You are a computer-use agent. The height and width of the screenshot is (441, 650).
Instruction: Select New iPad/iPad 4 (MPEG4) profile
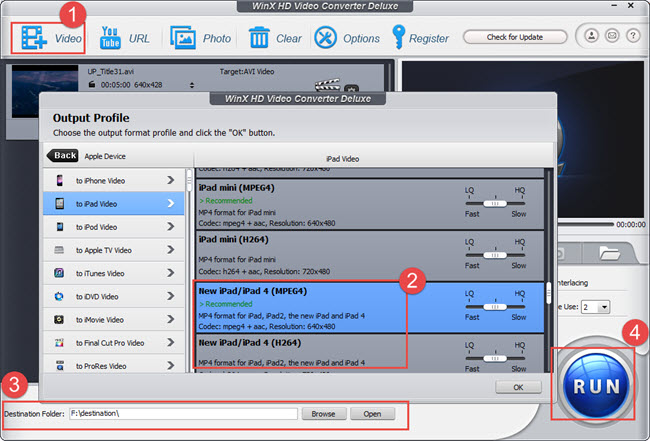point(370,308)
